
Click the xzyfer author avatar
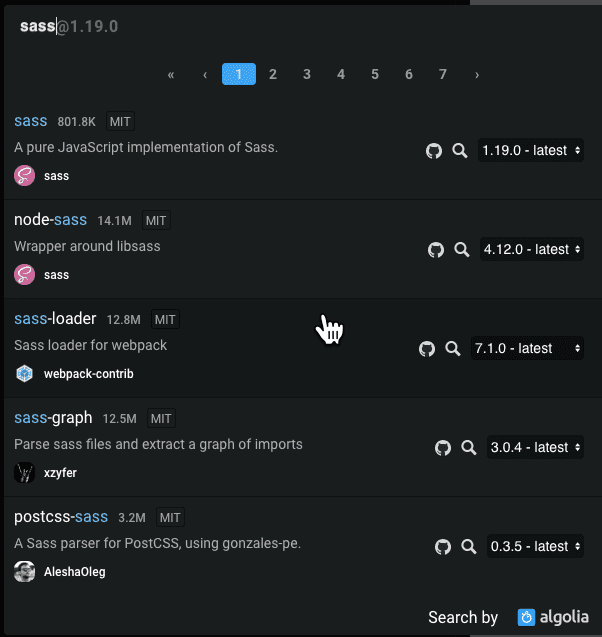pyautogui.click(x=24, y=472)
